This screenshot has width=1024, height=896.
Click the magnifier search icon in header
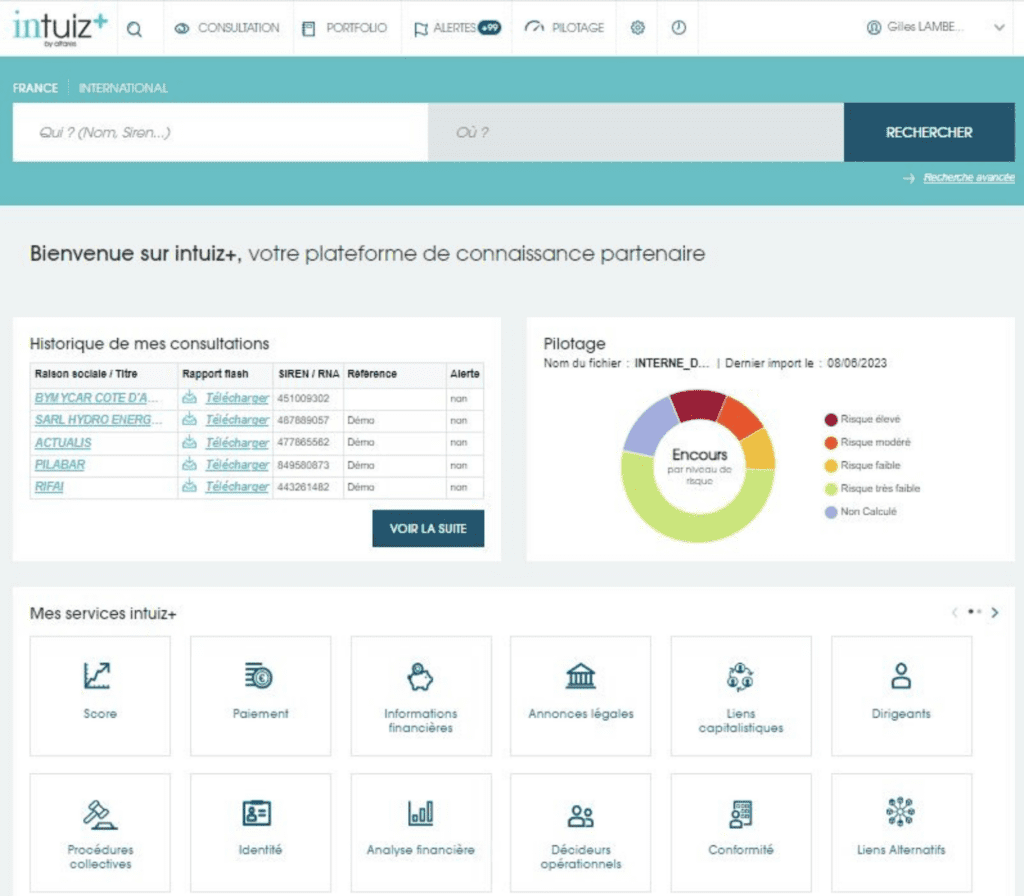pyautogui.click(x=135, y=29)
